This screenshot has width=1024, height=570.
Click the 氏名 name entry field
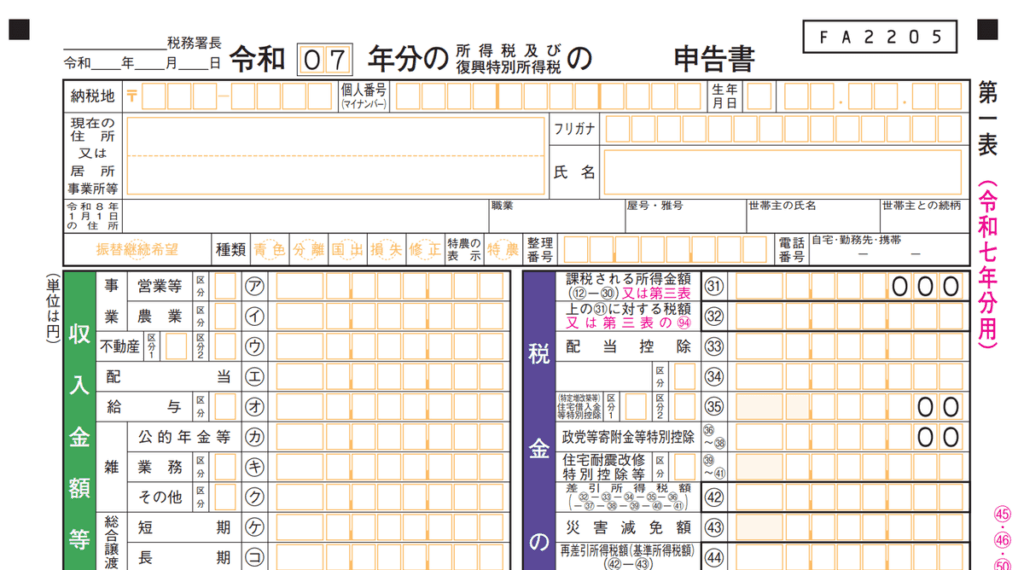[784, 172]
